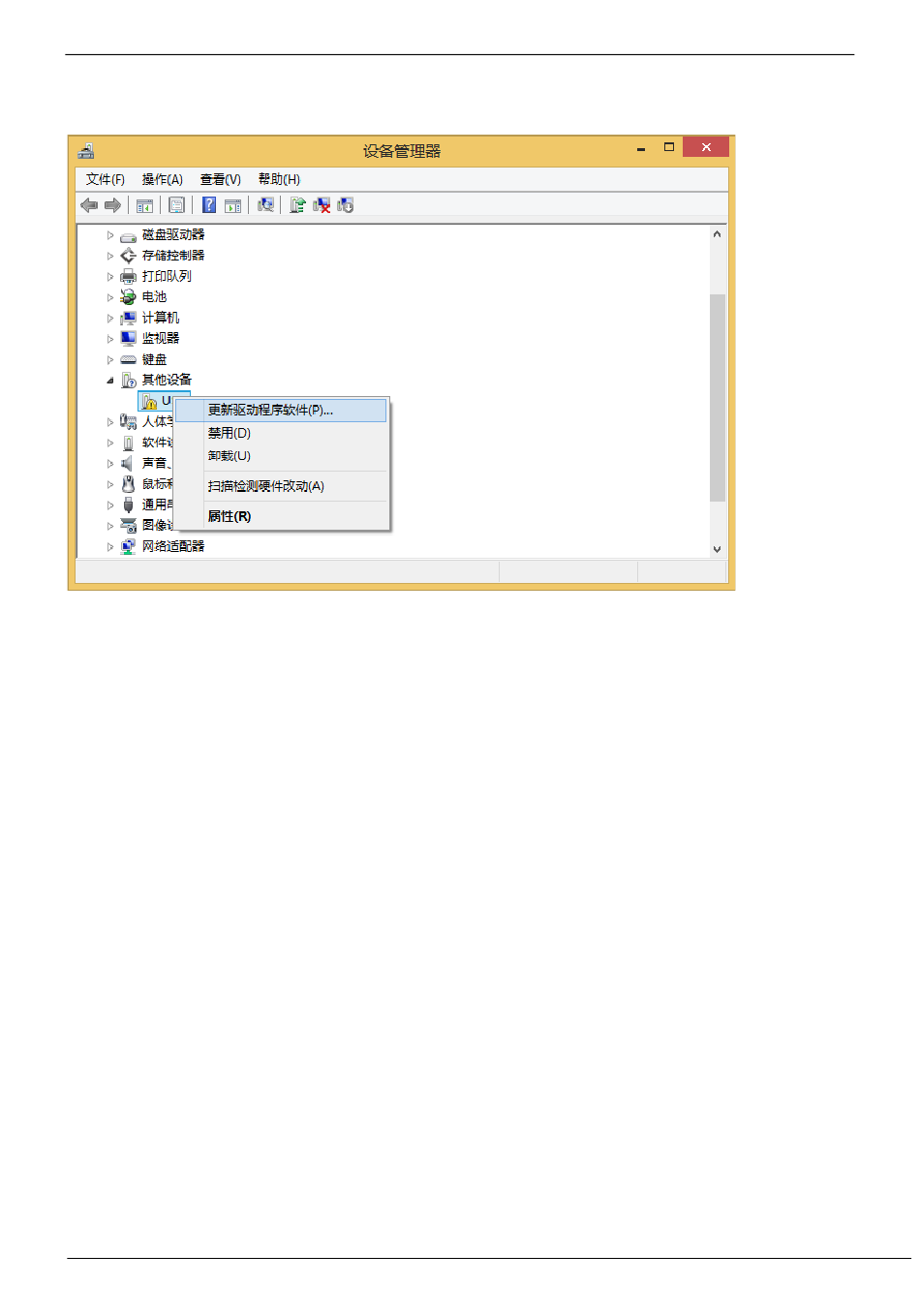The height and width of the screenshot is (1316, 920).
Task: Click the 磁盘驱动器 disk drive icon
Action: click(128, 235)
